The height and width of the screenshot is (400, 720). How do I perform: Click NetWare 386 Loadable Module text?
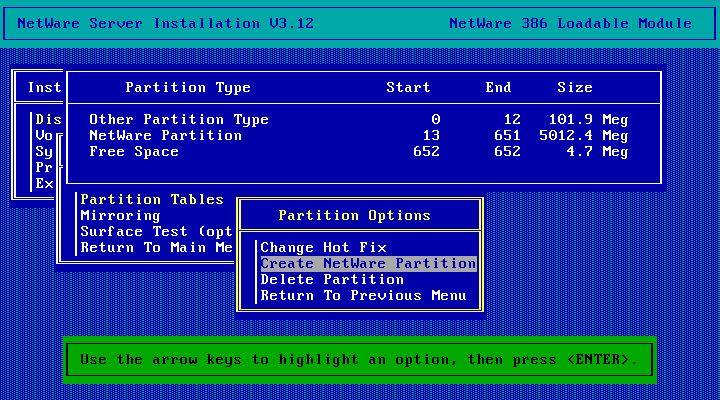click(x=570, y=23)
